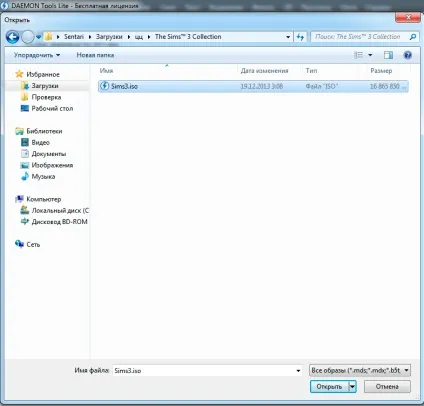Click the Отмена button

point(387,387)
